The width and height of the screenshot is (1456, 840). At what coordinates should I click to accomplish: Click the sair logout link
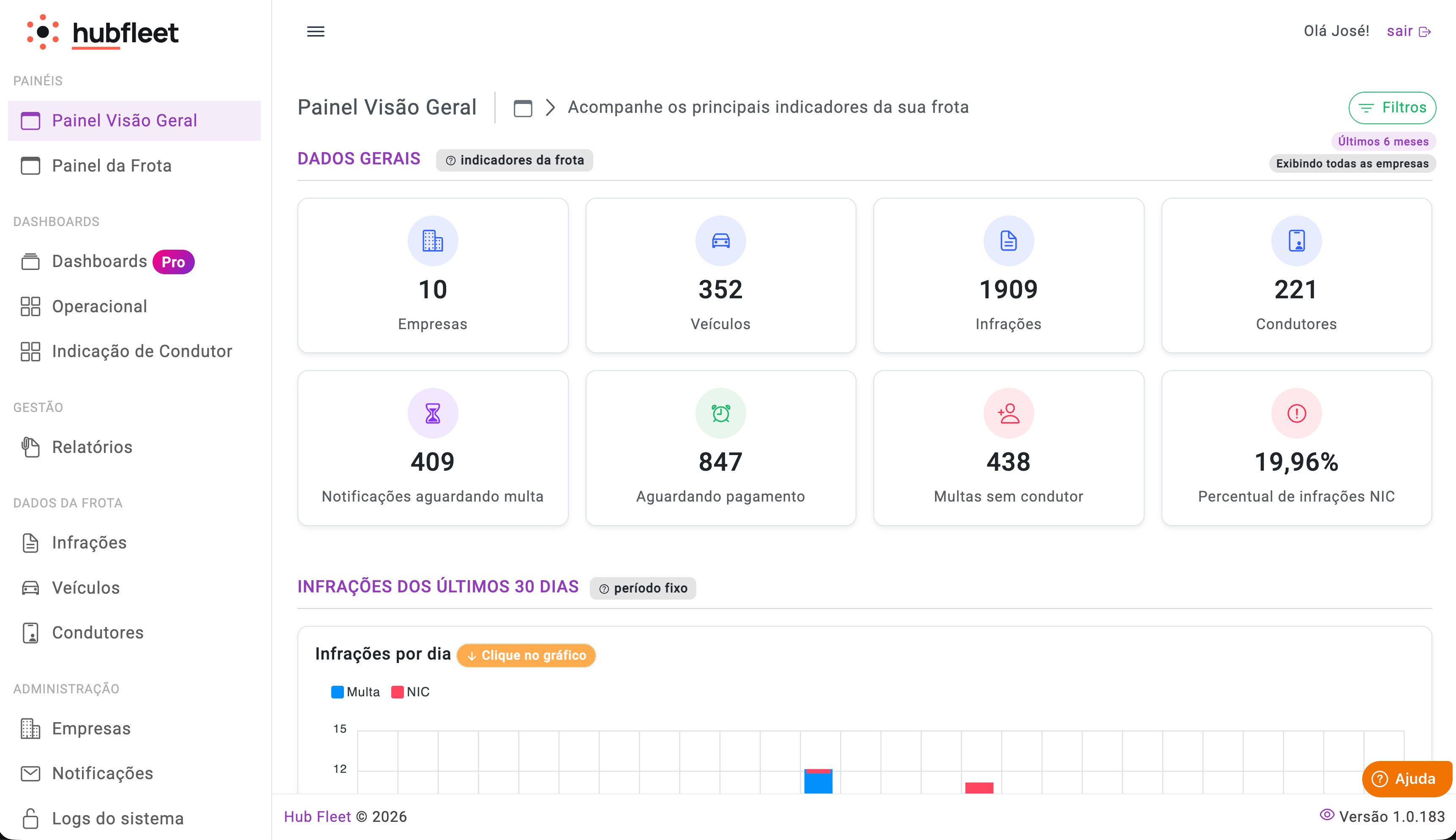pos(1409,31)
